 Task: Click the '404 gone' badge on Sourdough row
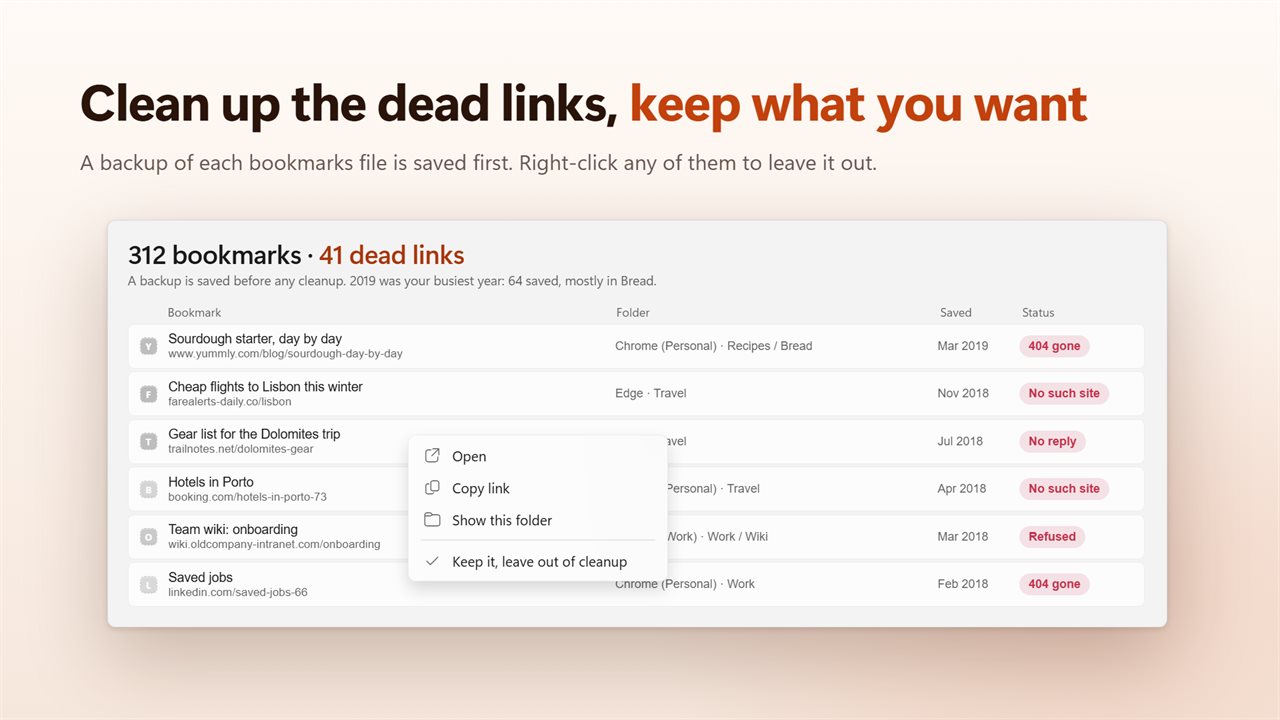pyautogui.click(x=1054, y=346)
